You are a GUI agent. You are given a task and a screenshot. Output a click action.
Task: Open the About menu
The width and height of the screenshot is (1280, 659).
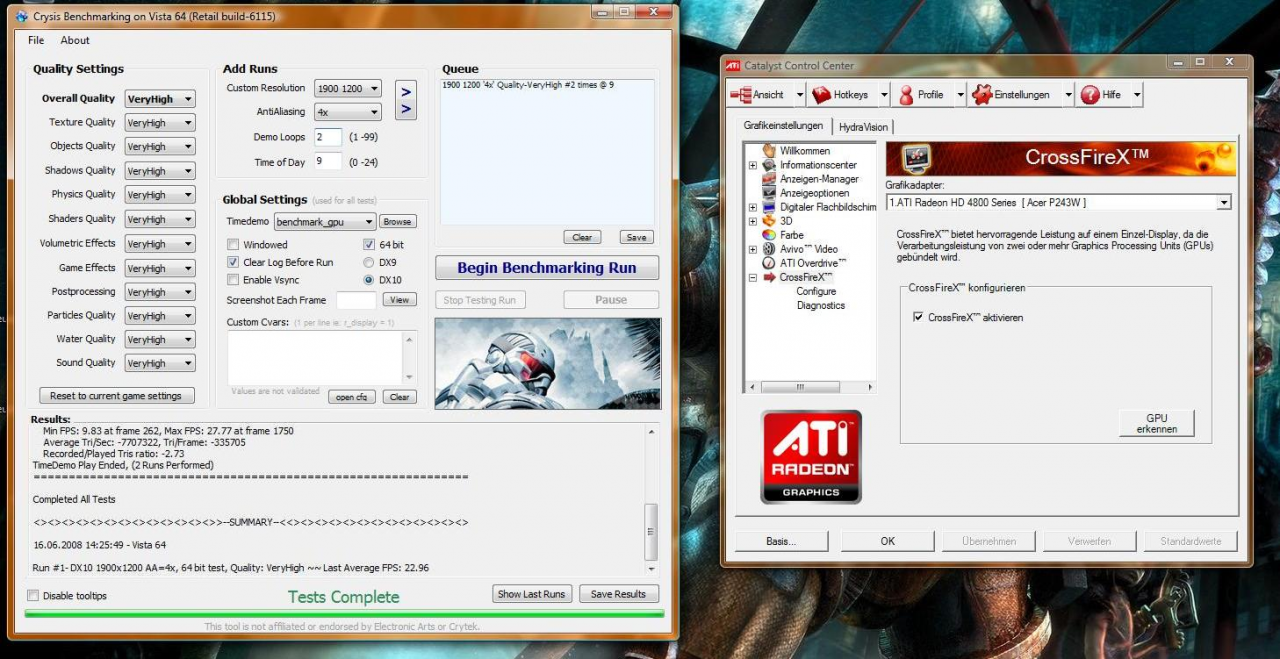(75, 41)
